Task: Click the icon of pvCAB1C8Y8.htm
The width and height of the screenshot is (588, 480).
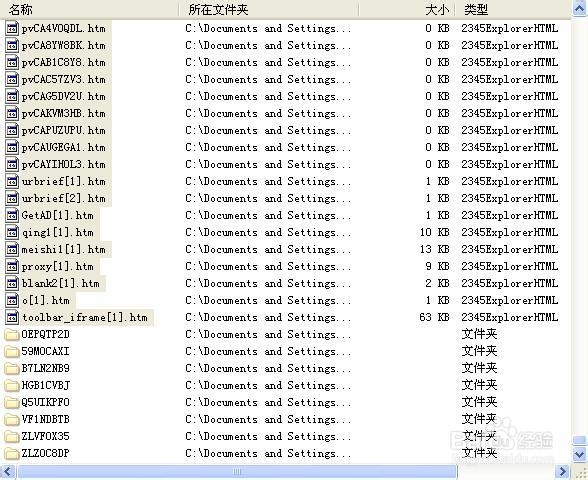Action: (12, 62)
